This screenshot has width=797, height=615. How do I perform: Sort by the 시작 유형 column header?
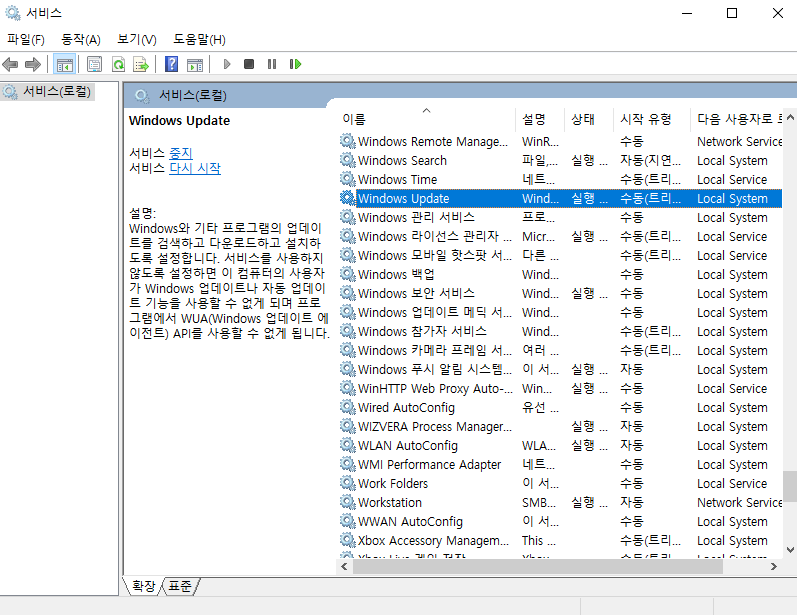[x=652, y=119]
